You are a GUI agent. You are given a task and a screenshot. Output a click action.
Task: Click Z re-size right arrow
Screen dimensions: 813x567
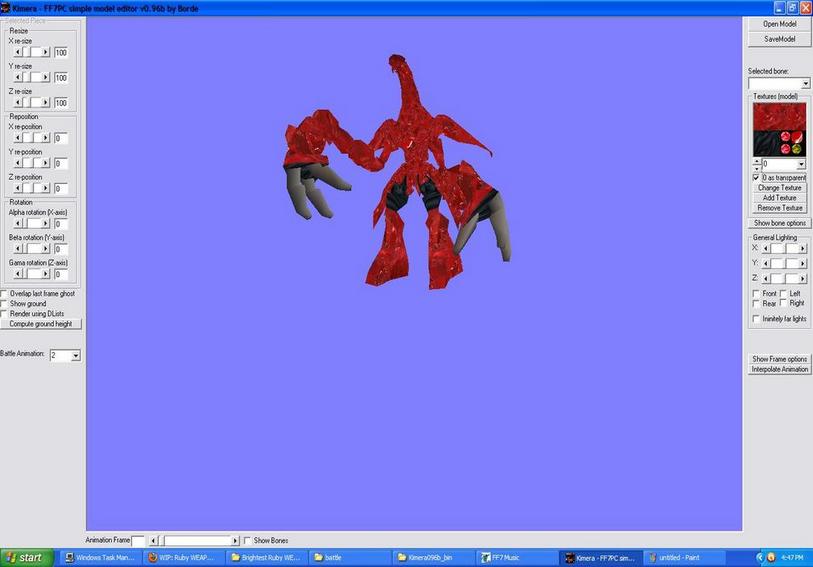[46, 103]
